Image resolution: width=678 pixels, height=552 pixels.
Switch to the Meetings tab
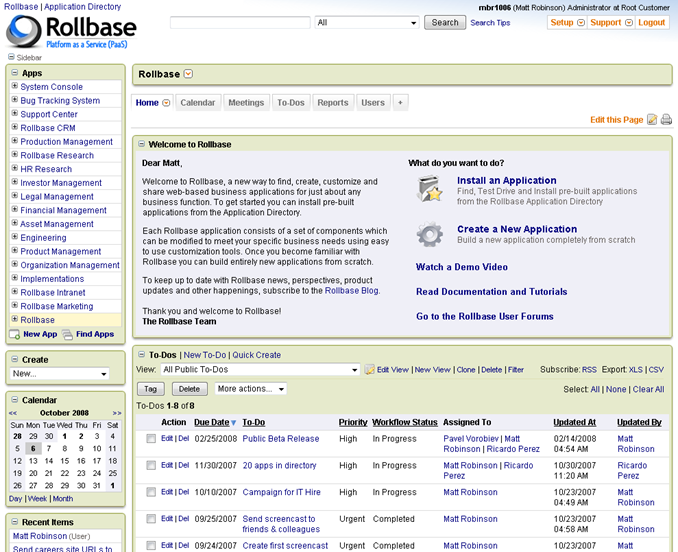(246, 103)
